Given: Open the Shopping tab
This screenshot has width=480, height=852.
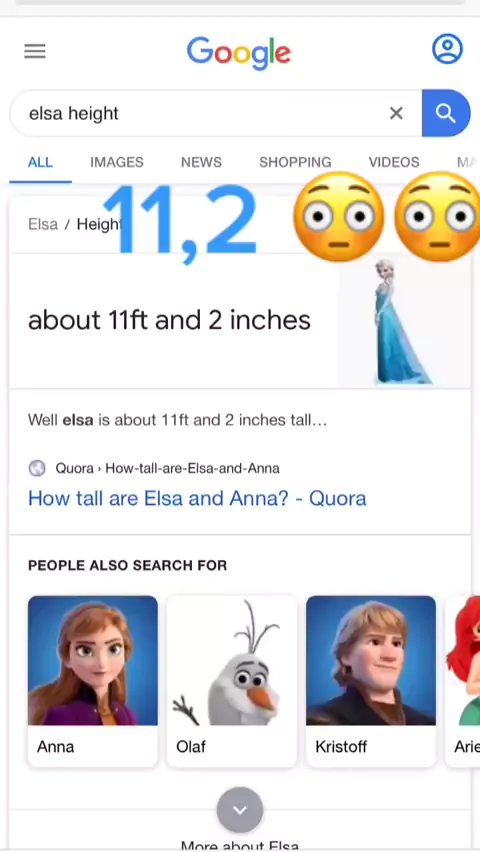Looking at the screenshot, I should 295,162.
